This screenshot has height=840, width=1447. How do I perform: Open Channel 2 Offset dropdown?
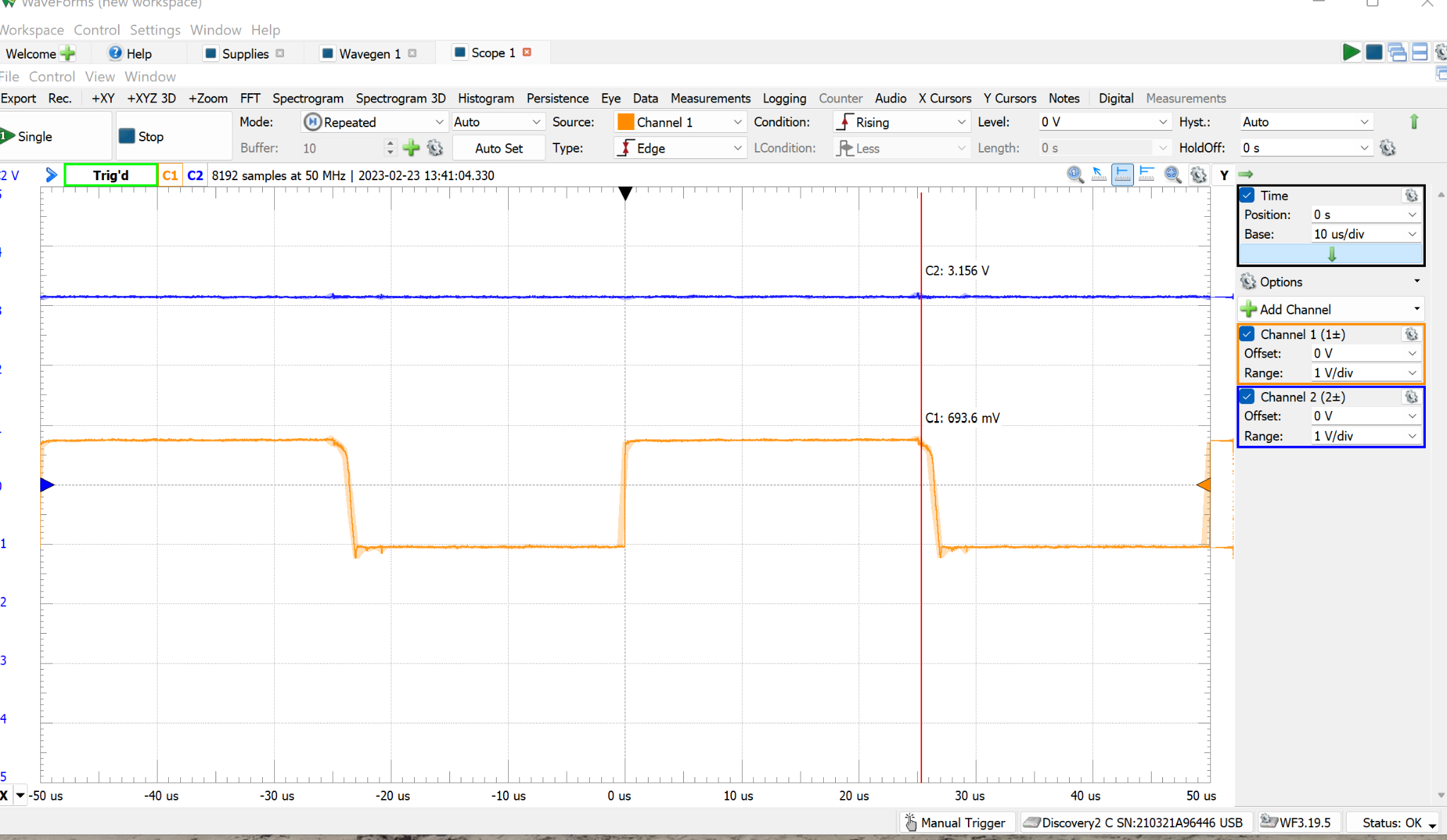[x=1365, y=417]
